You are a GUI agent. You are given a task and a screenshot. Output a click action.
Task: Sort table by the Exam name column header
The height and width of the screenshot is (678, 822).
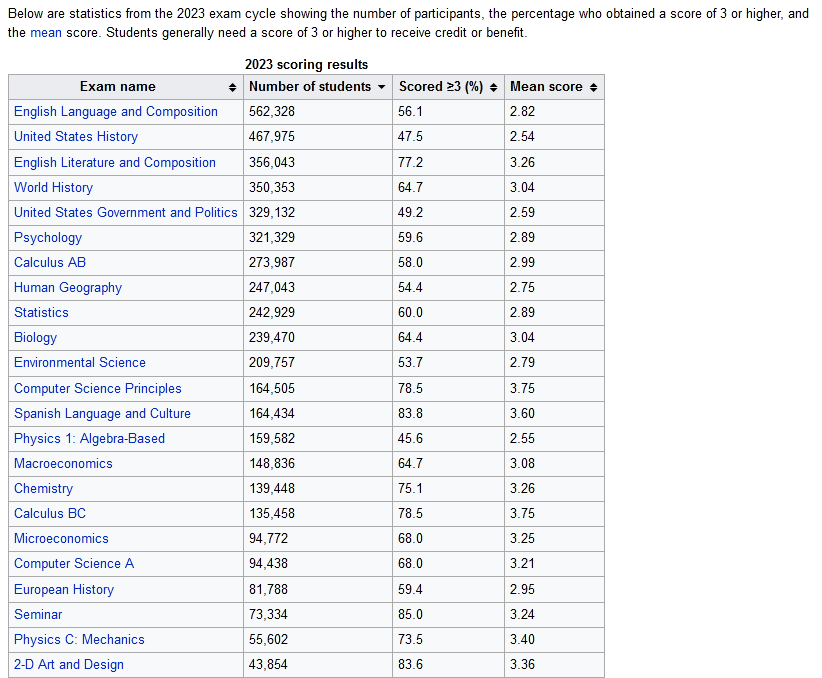(x=126, y=87)
